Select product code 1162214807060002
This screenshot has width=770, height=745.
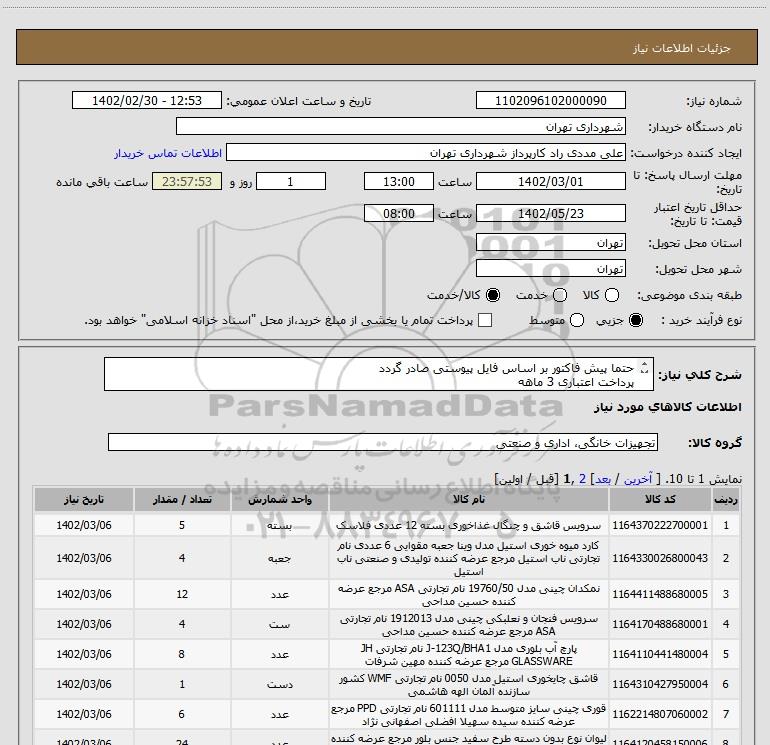tap(660, 714)
